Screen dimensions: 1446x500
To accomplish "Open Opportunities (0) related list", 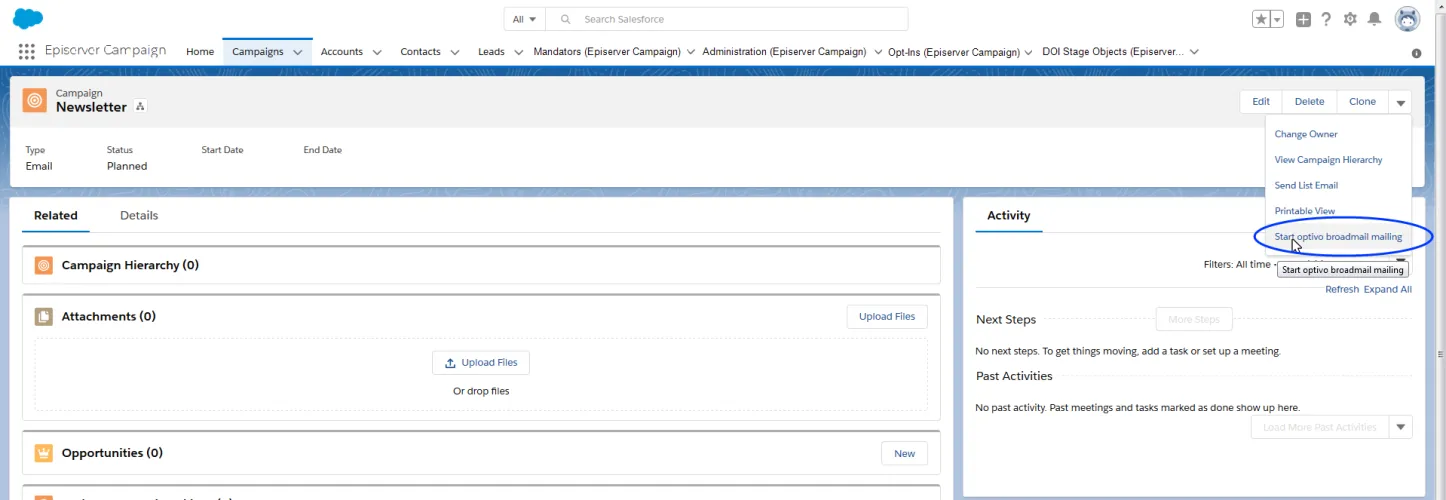I will click(112, 453).
